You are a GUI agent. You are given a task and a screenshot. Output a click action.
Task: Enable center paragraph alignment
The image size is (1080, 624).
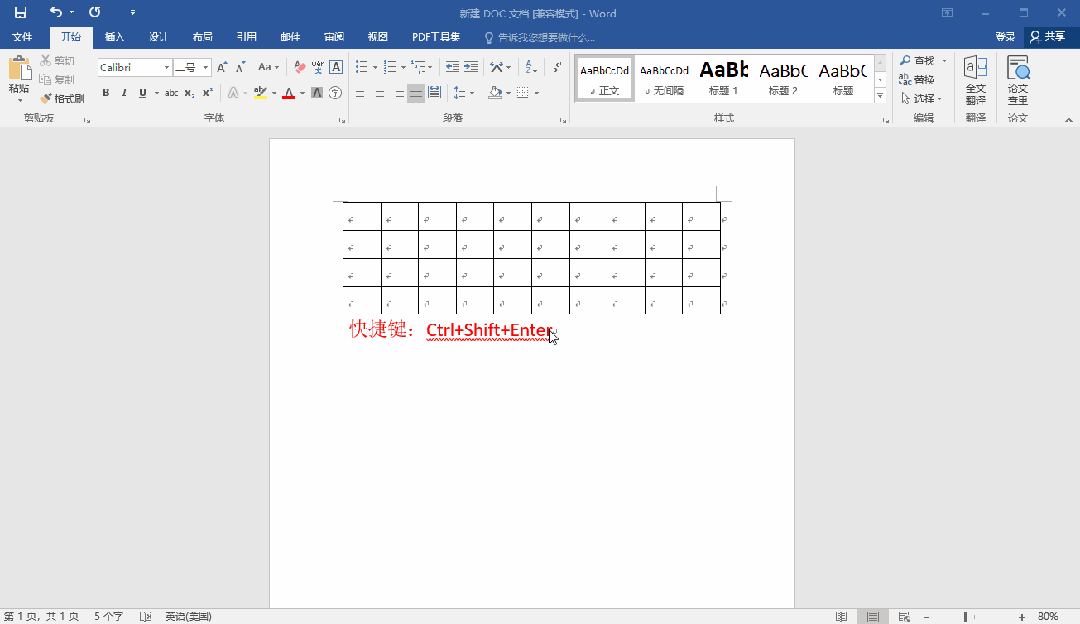[x=378, y=93]
